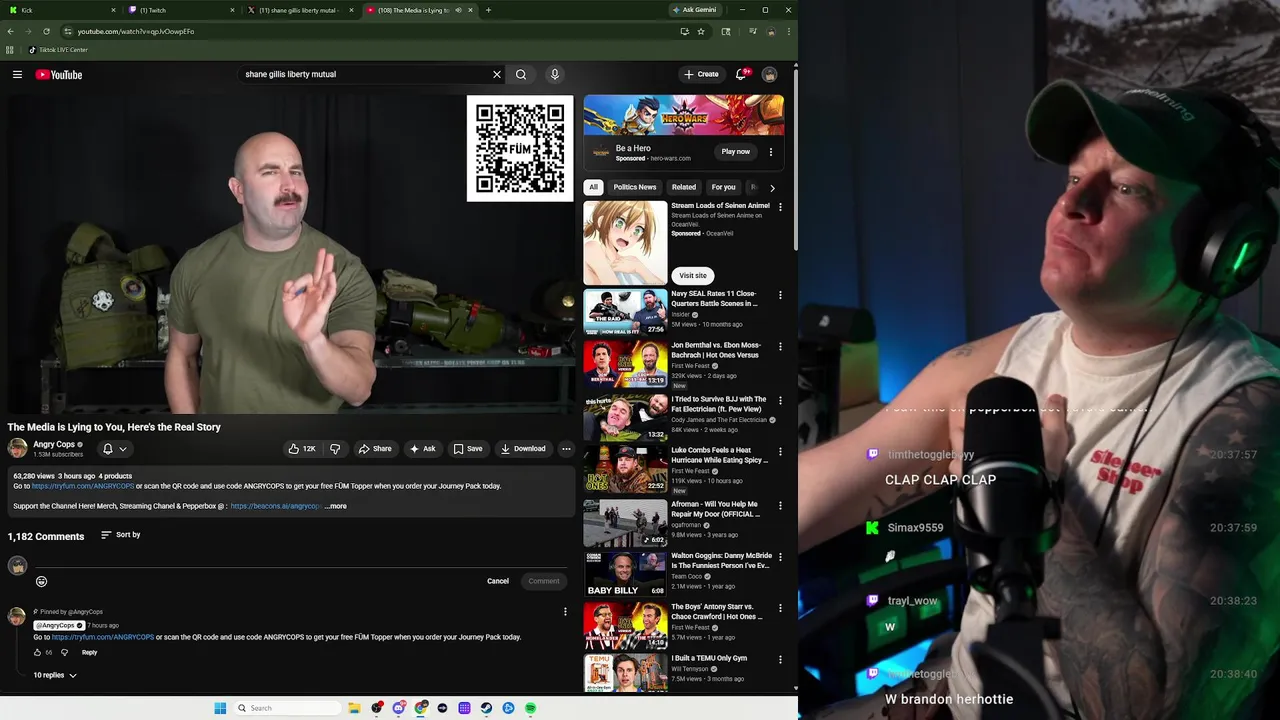Open the notifications bell in YouTube header
The width and height of the screenshot is (1280, 720).
click(741, 74)
